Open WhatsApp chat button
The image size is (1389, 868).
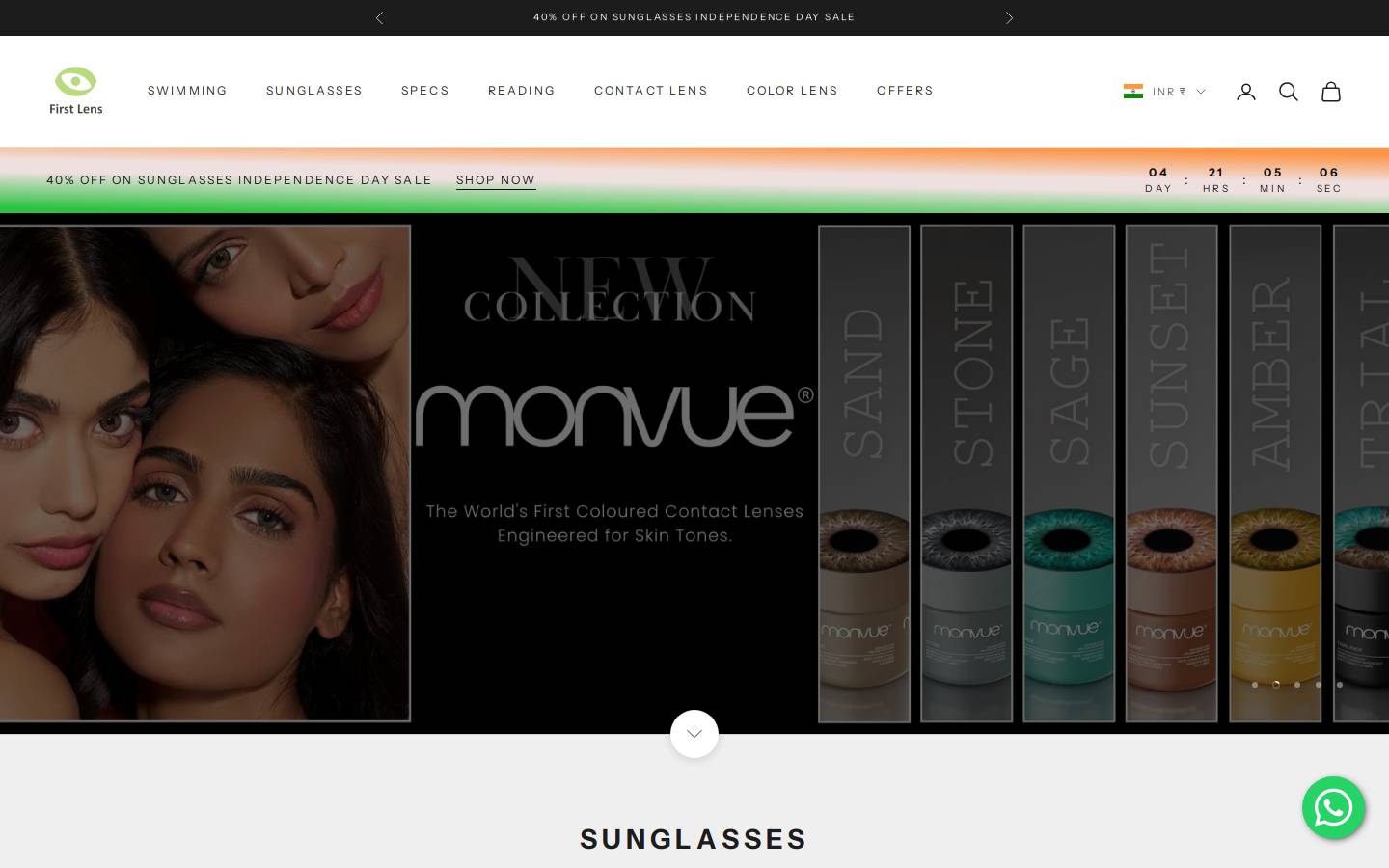1333,808
